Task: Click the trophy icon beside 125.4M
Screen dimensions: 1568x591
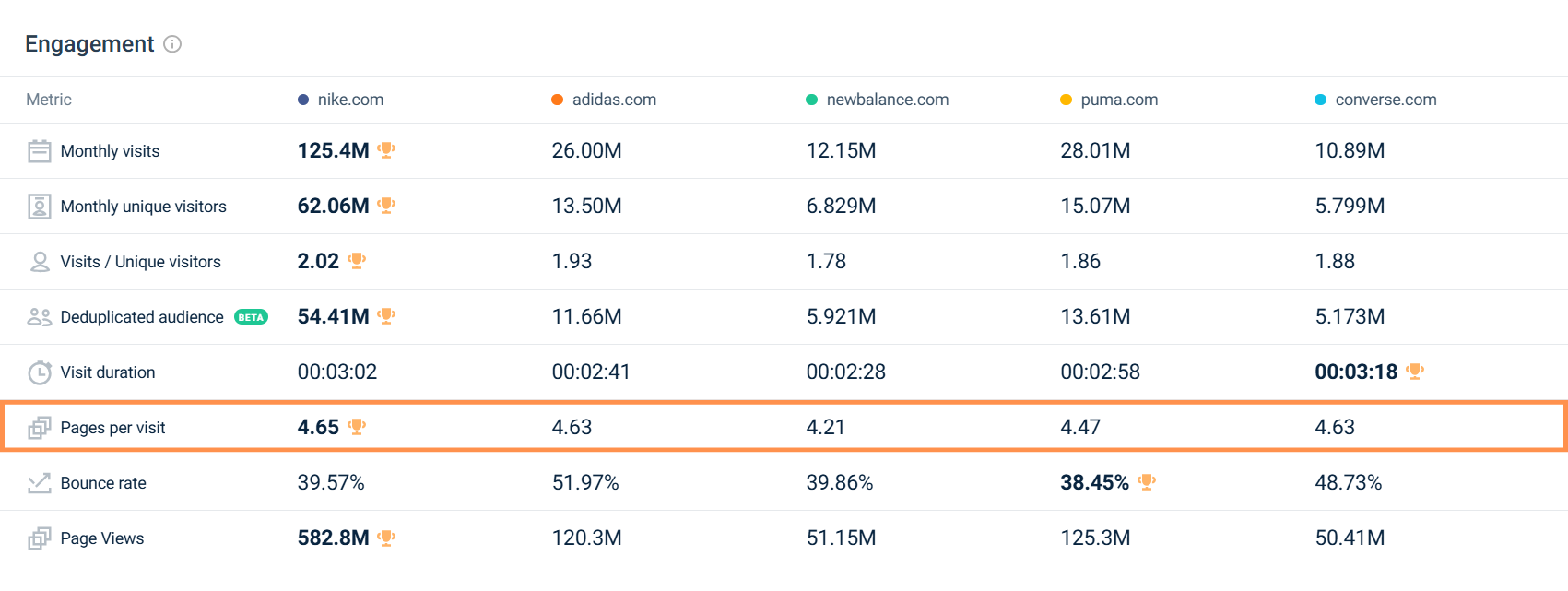Action: pyautogui.click(x=386, y=150)
